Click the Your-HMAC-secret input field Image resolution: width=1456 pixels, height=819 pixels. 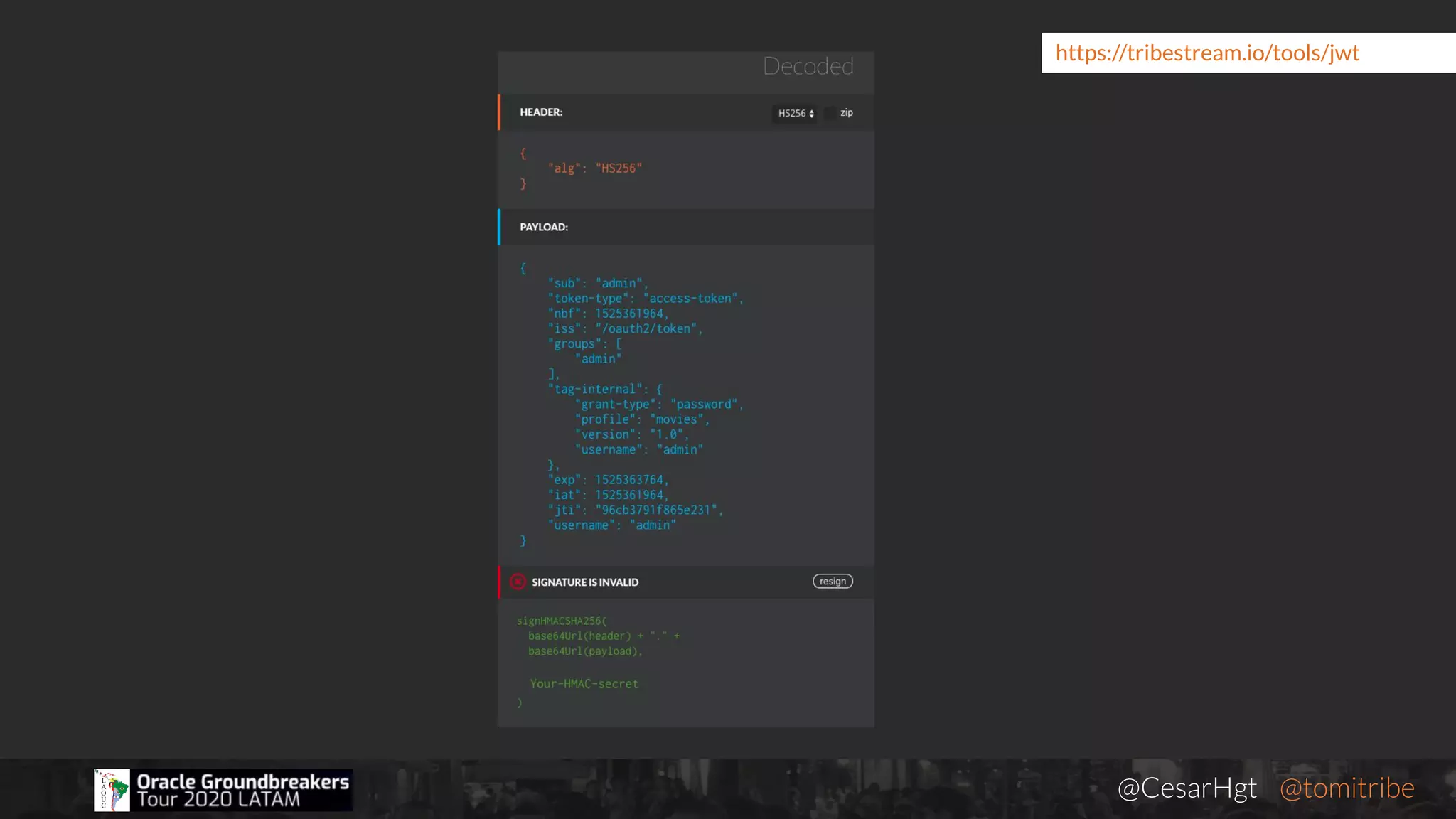point(584,684)
